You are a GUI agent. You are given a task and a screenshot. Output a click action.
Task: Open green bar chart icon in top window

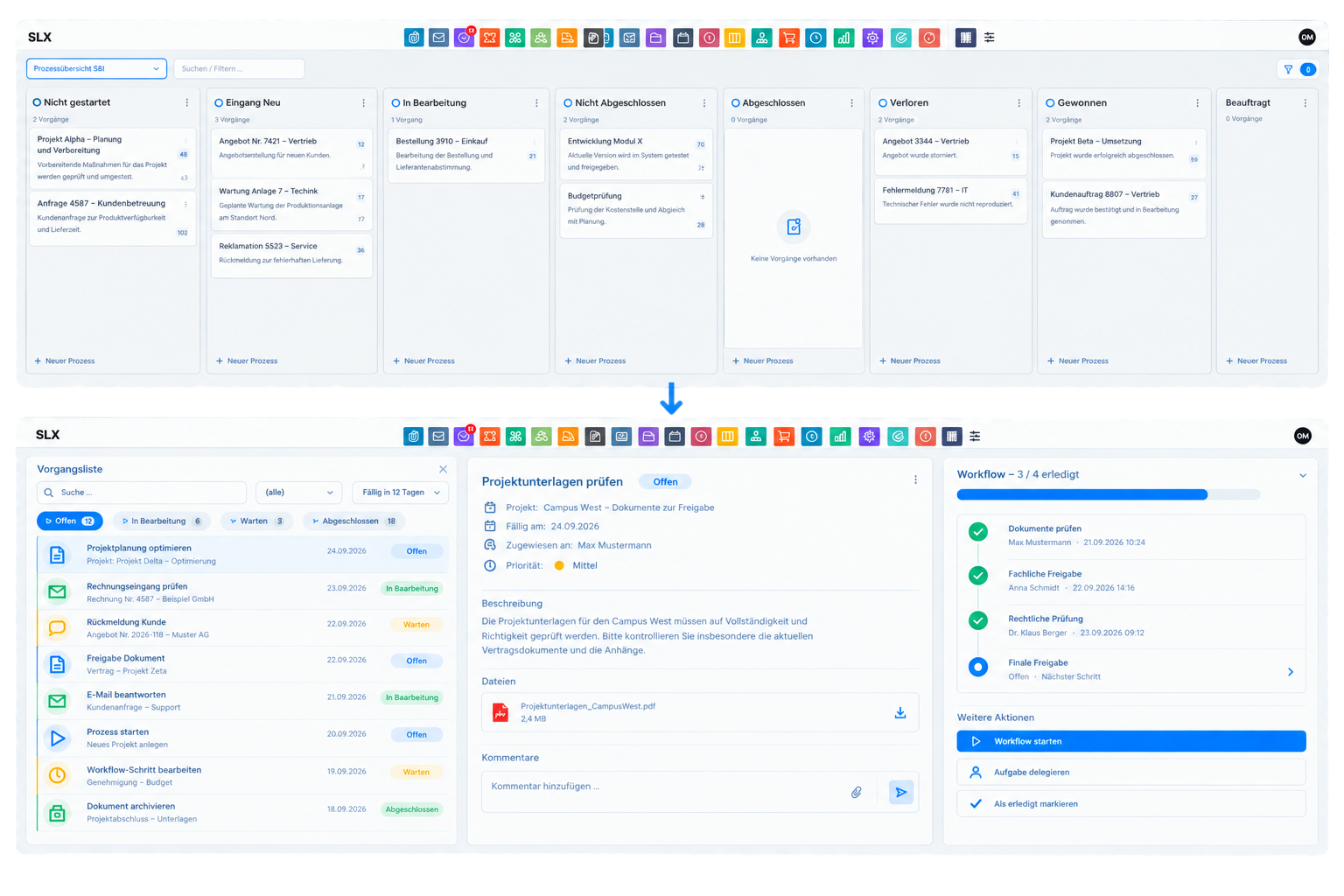click(x=844, y=38)
